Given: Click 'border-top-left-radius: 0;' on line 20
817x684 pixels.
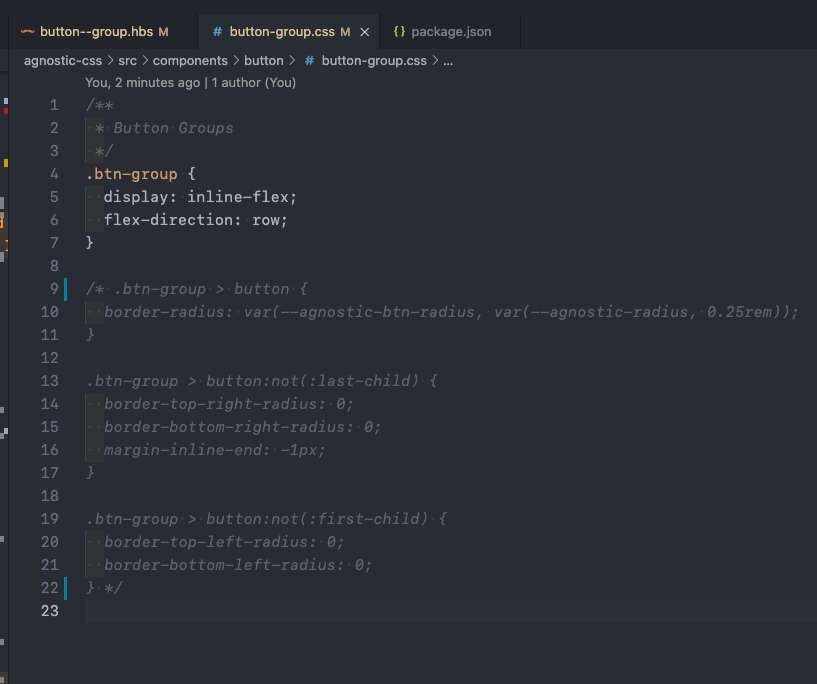Looking at the screenshot, I should [x=224, y=542].
